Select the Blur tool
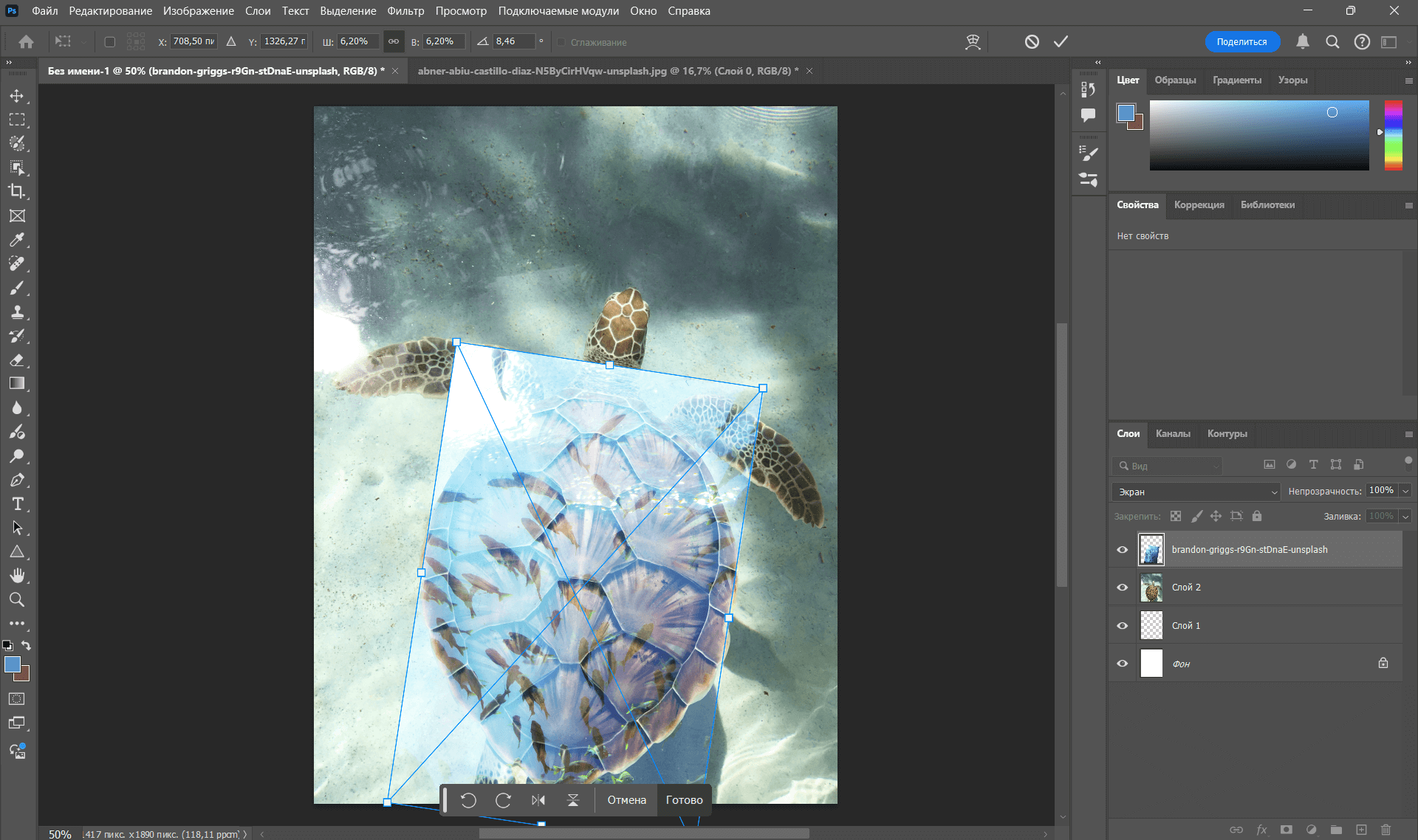Image resolution: width=1418 pixels, height=840 pixels. click(x=17, y=407)
